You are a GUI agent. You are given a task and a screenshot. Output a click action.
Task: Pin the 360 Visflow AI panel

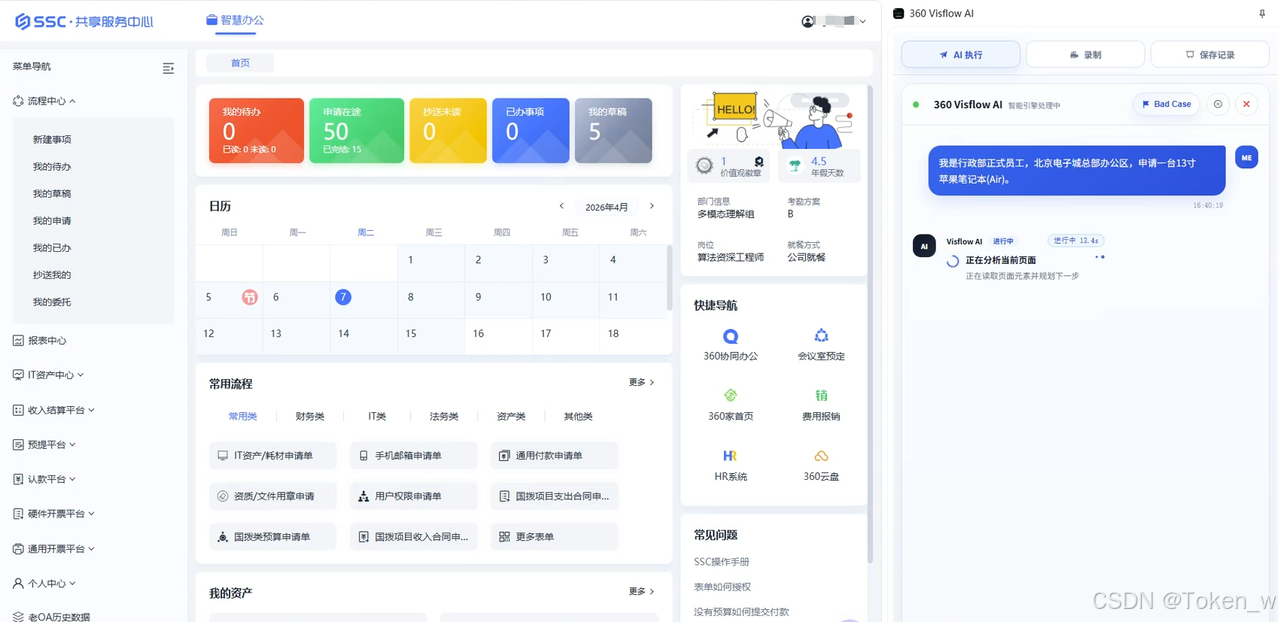tap(1261, 13)
